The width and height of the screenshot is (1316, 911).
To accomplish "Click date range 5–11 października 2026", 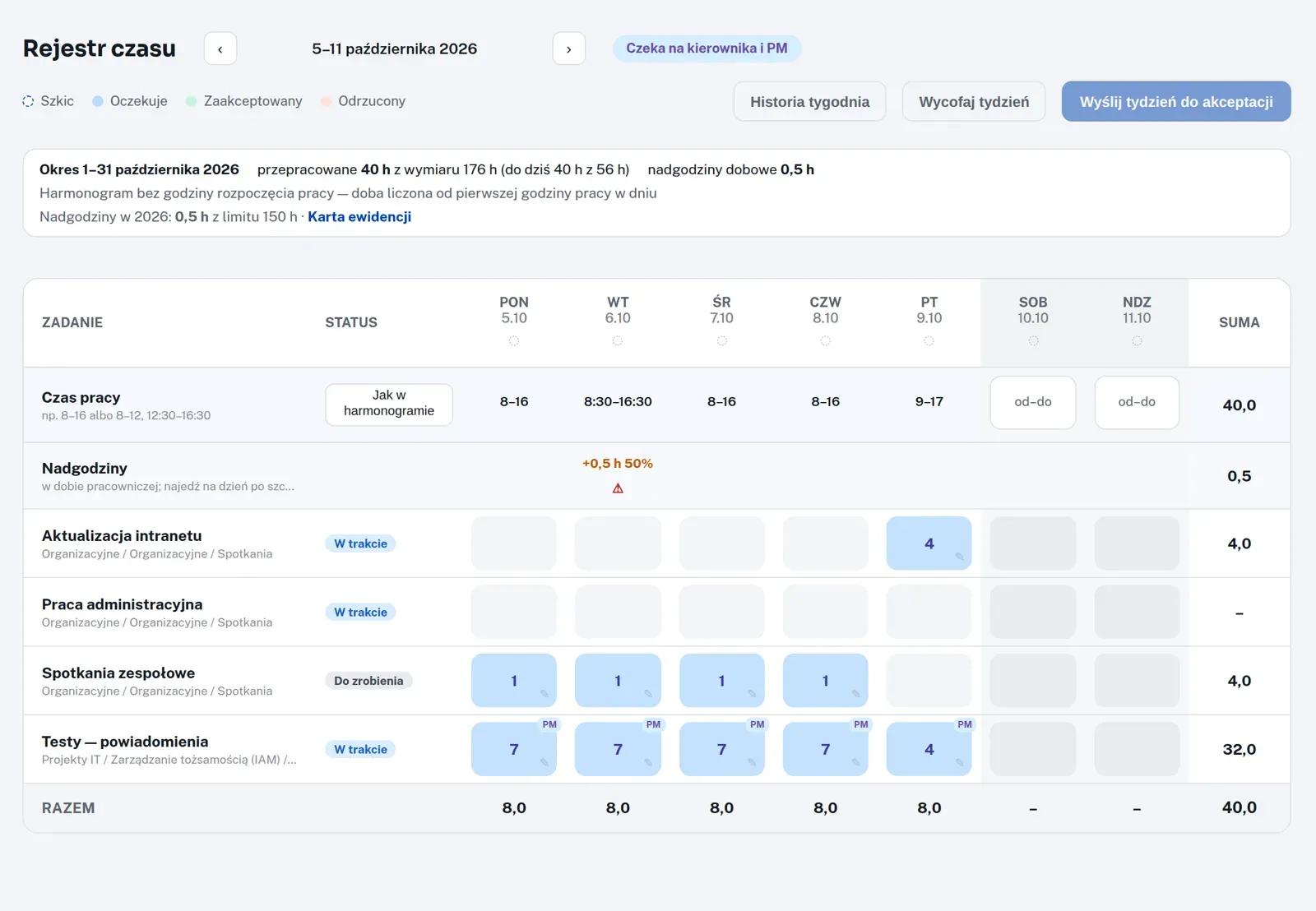I will pyautogui.click(x=395, y=49).
